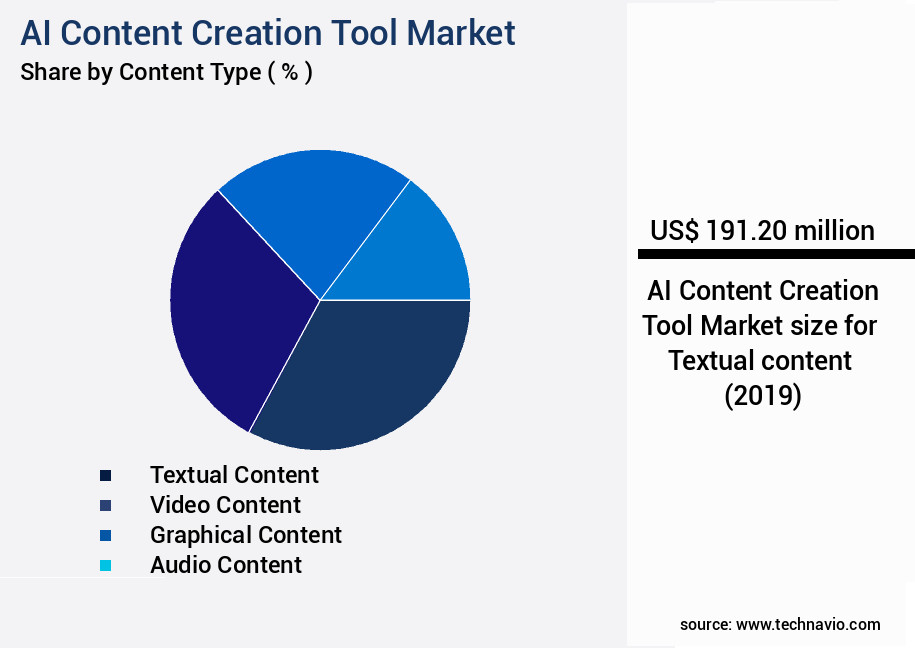The height and width of the screenshot is (648, 915).
Task: Click the Textual Content legend square
Action: pyautogui.click(x=105, y=474)
